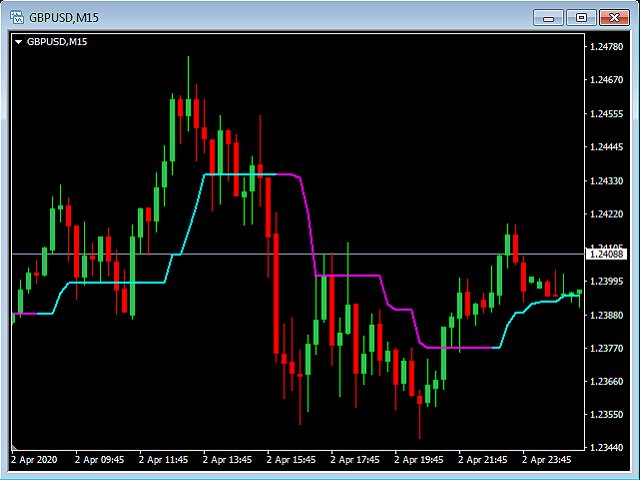Viewport: 640px width, 480px height.
Task: Click the chart window icon beside the title
Action: pos(17,17)
